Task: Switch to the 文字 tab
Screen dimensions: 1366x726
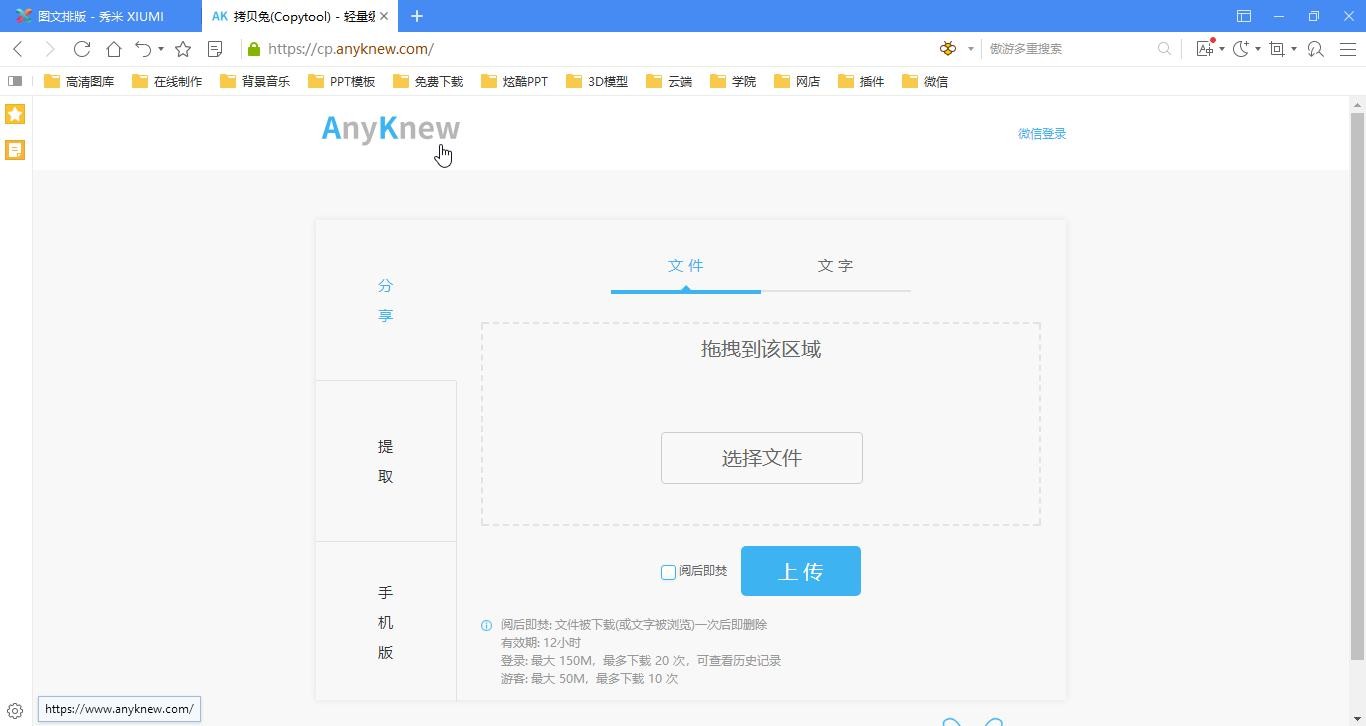Action: coord(835,266)
